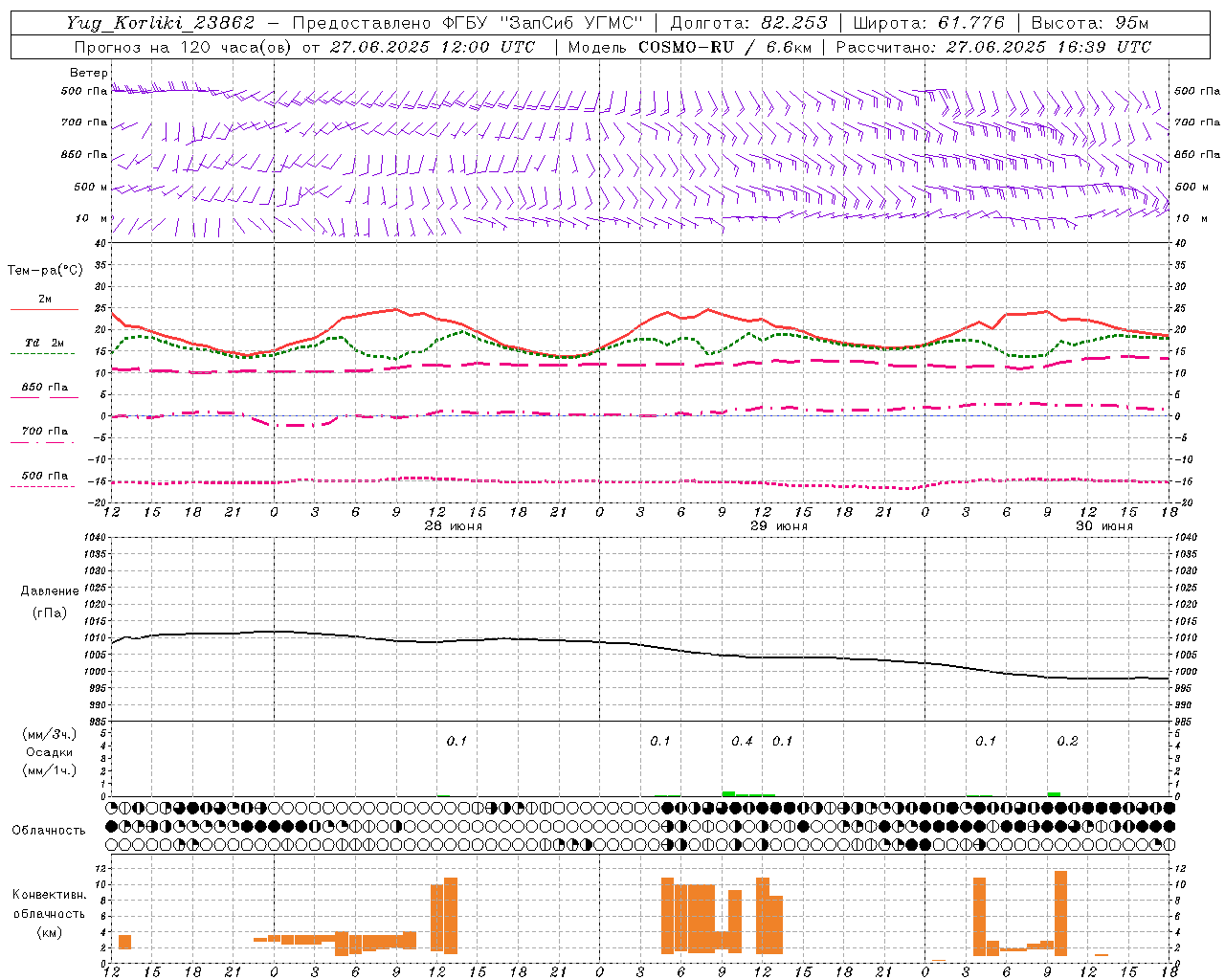Click the Облачность row label
1225x980 pixels.
pos(49,830)
